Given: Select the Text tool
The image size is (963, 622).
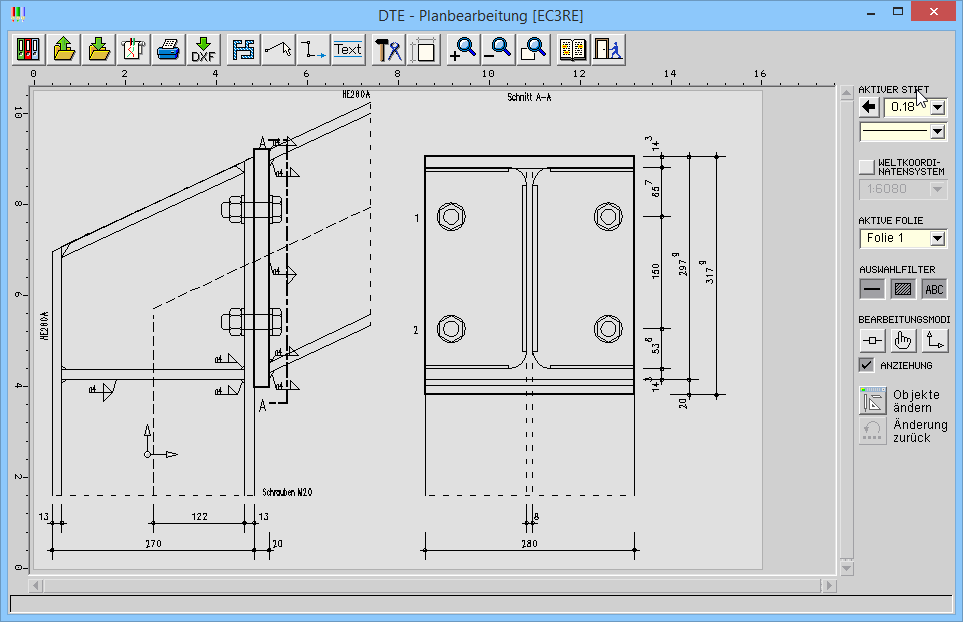Looking at the screenshot, I should [348, 49].
